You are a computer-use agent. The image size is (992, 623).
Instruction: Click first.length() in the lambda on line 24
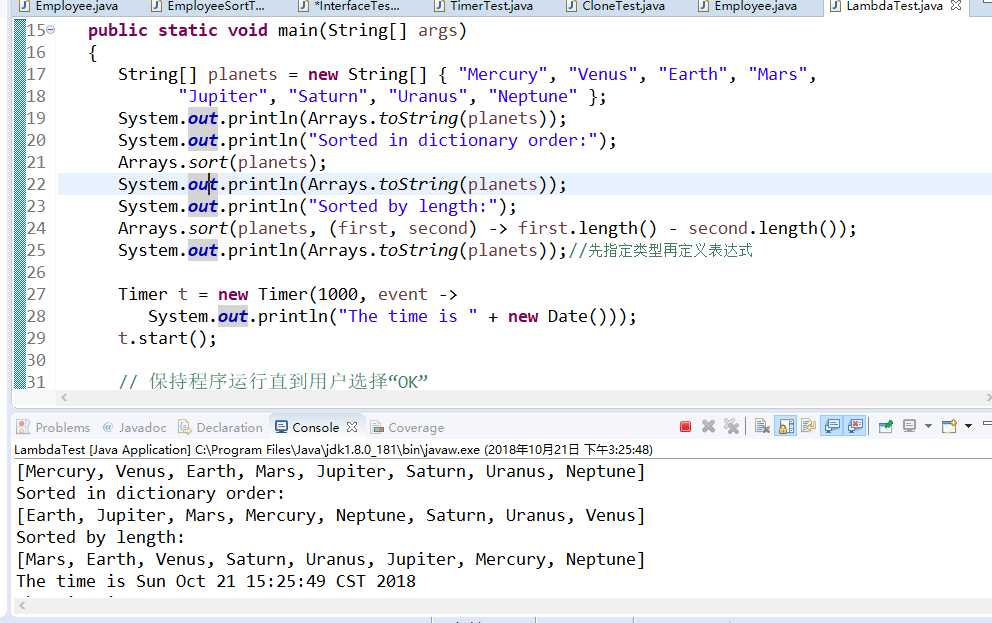[x=587, y=228]
